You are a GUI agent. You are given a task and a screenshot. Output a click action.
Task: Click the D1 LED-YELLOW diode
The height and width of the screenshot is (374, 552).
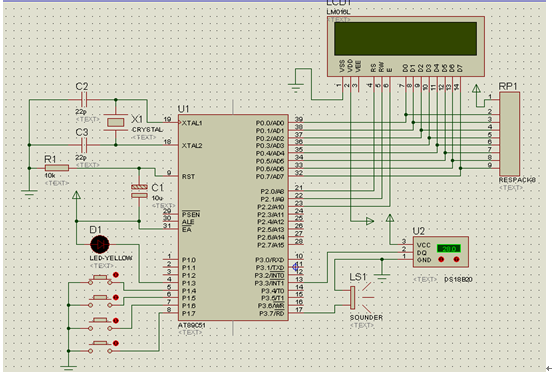(100, 244)
